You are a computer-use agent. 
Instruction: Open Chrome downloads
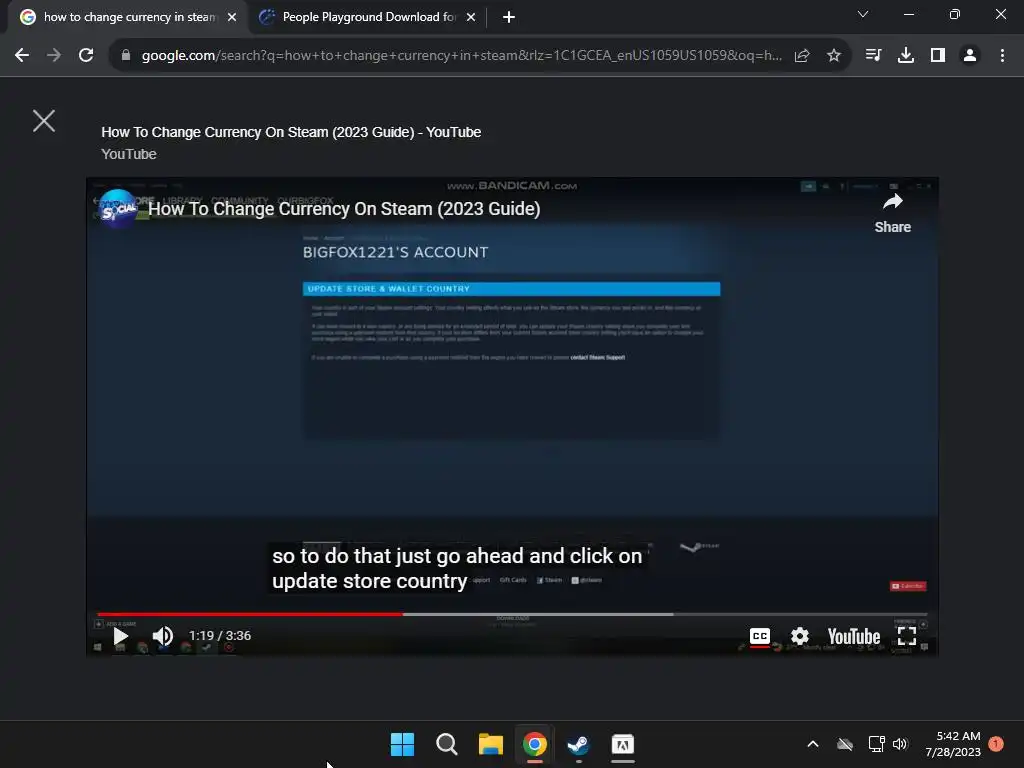[x=905, y=56]
